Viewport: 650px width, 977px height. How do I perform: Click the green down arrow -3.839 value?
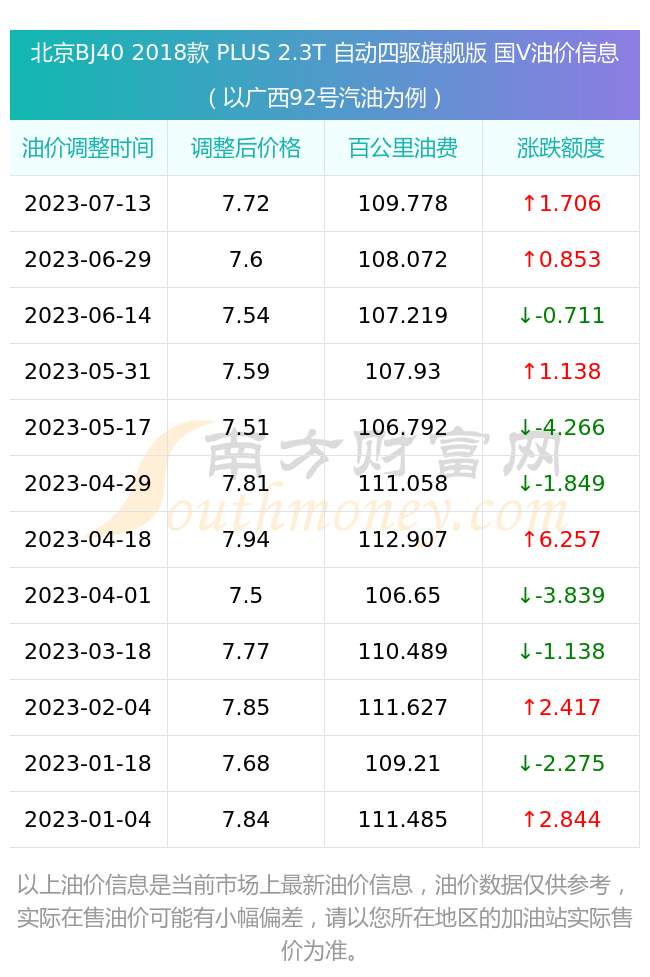tap(561, 595)
